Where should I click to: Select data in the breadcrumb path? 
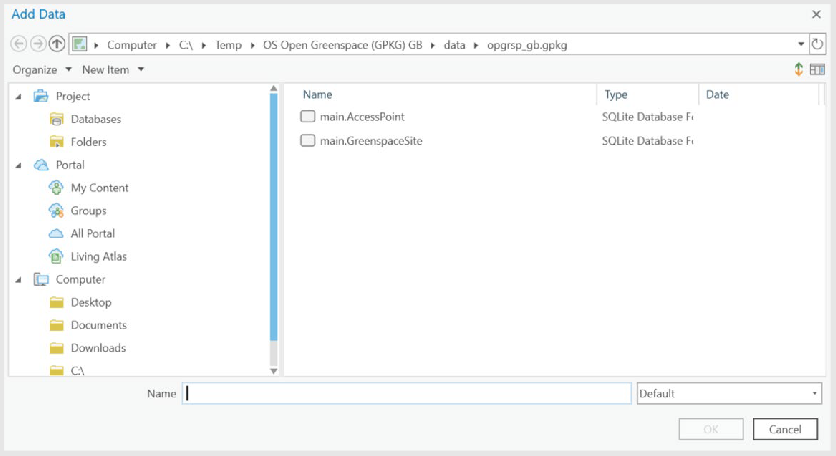(x=454, y=45)
